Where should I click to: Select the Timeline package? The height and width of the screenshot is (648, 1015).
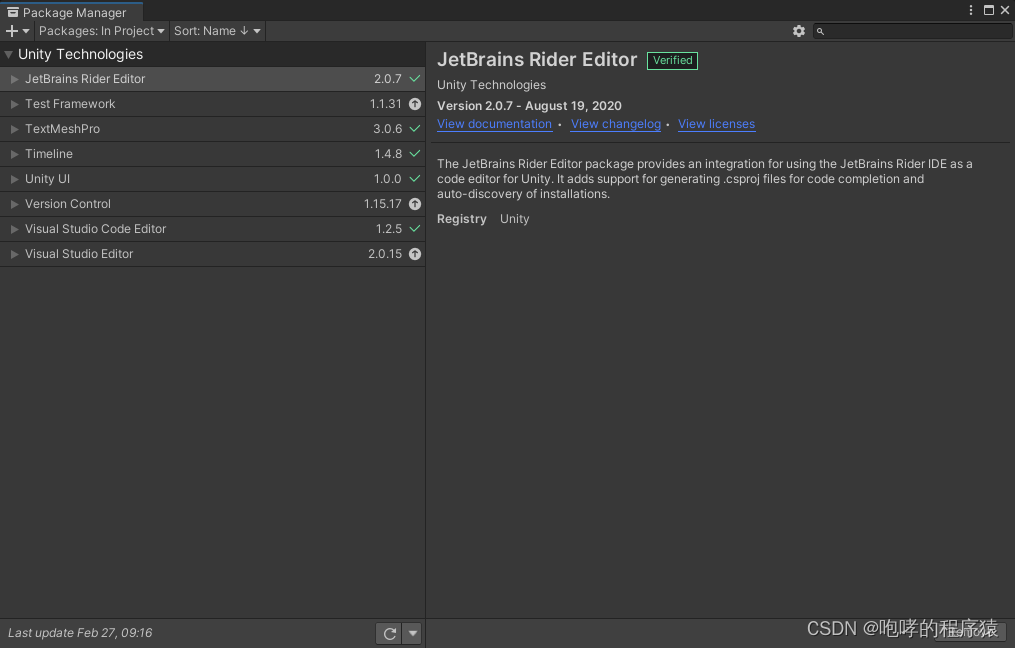(x=212, y=154)
